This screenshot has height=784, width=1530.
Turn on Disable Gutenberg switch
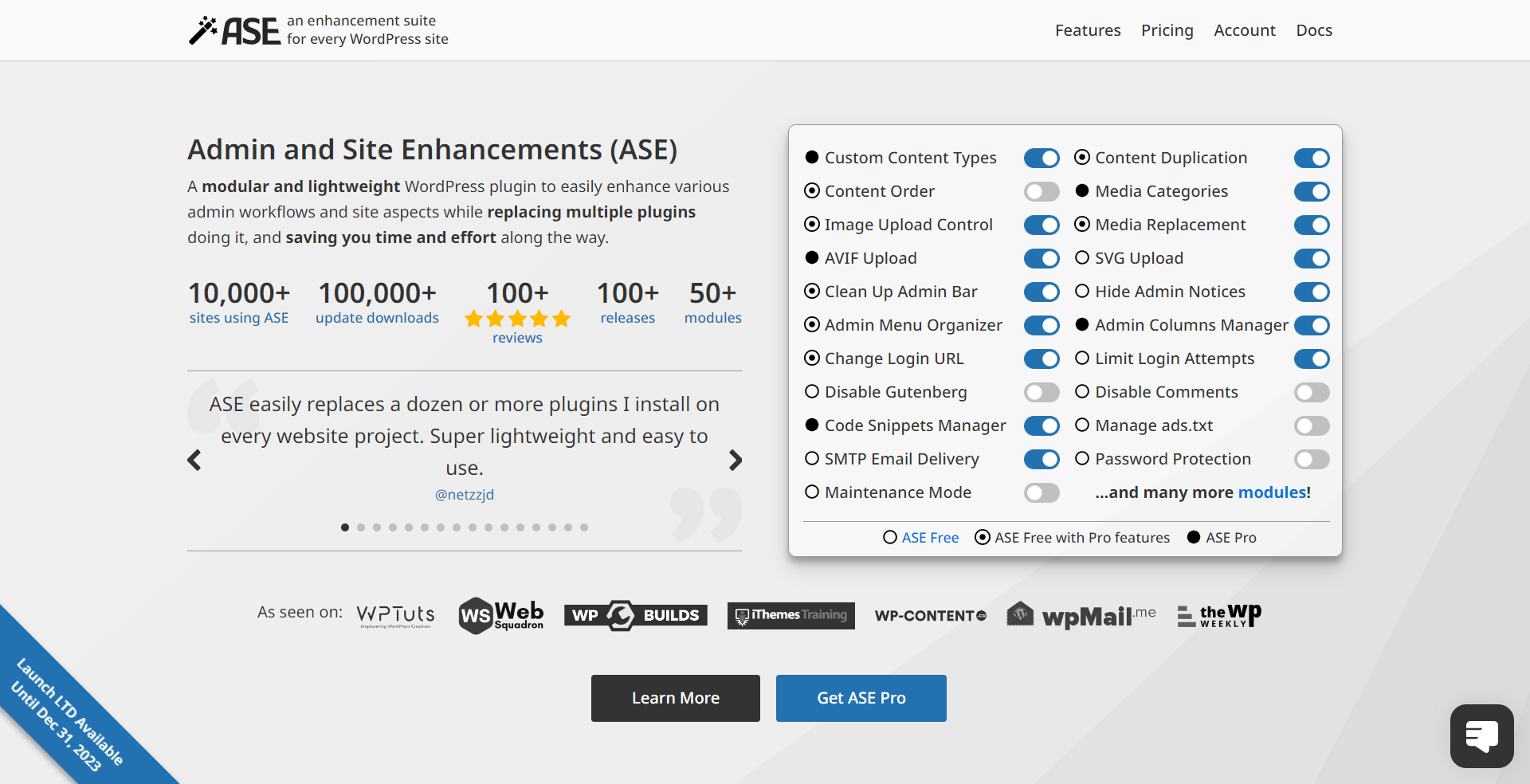click(x=1042, y=393)
